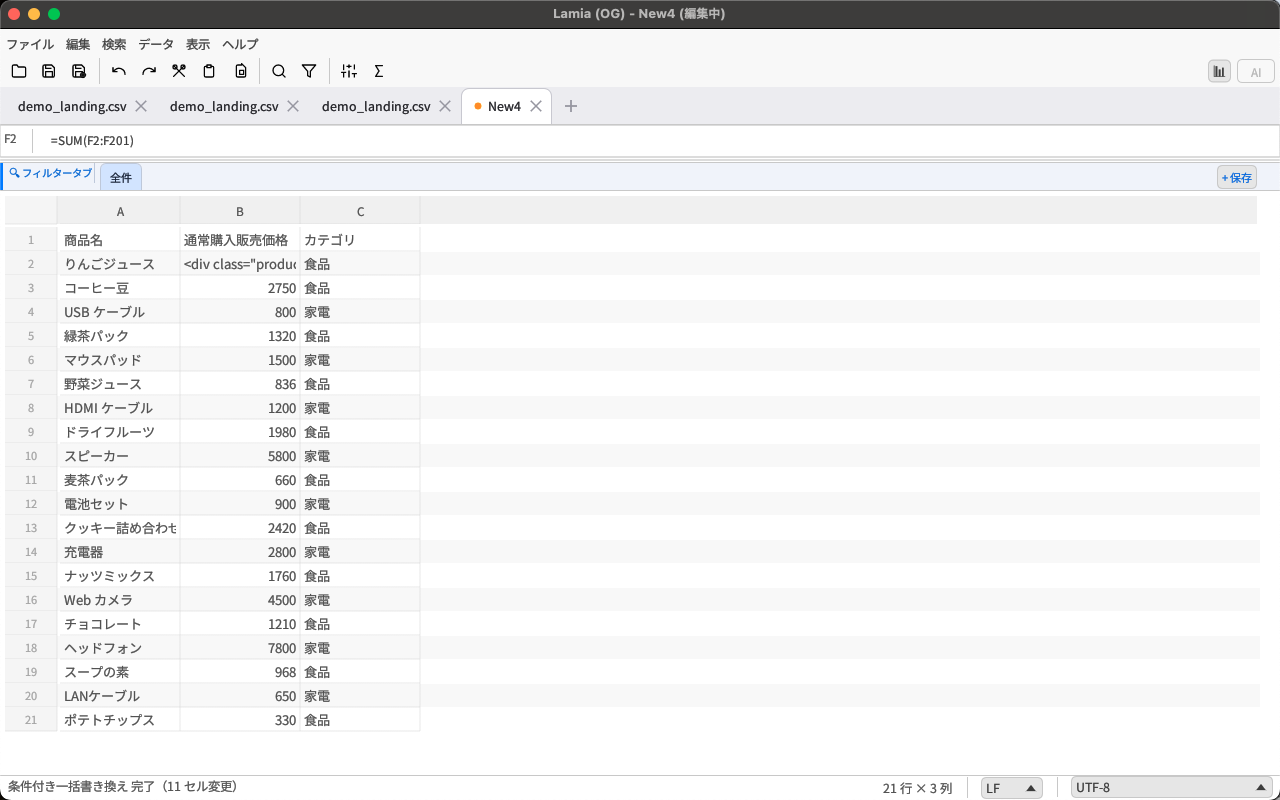This screenshot has height=800, width=1280.
Task: Click cell スープの素
Action: pos(118,672)
